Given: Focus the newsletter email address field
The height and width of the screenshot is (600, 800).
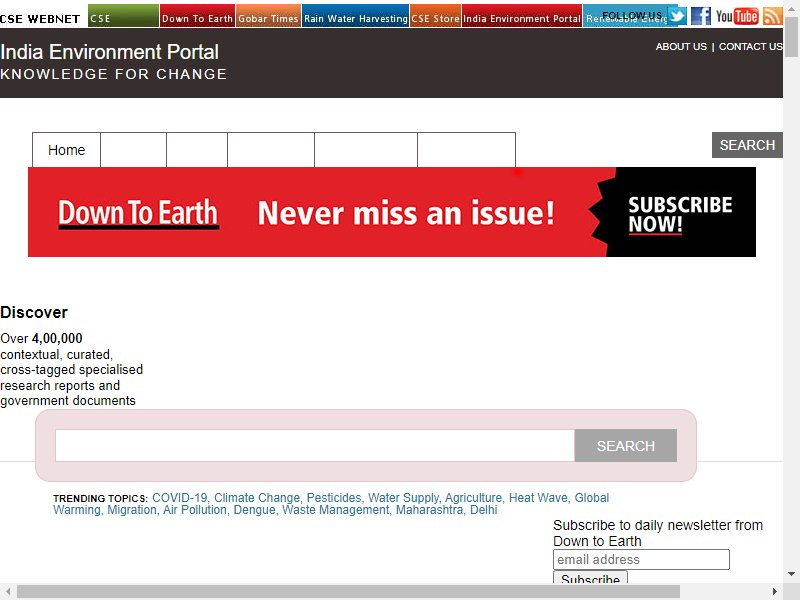Looking at the screenshot, I should point(641,560).
